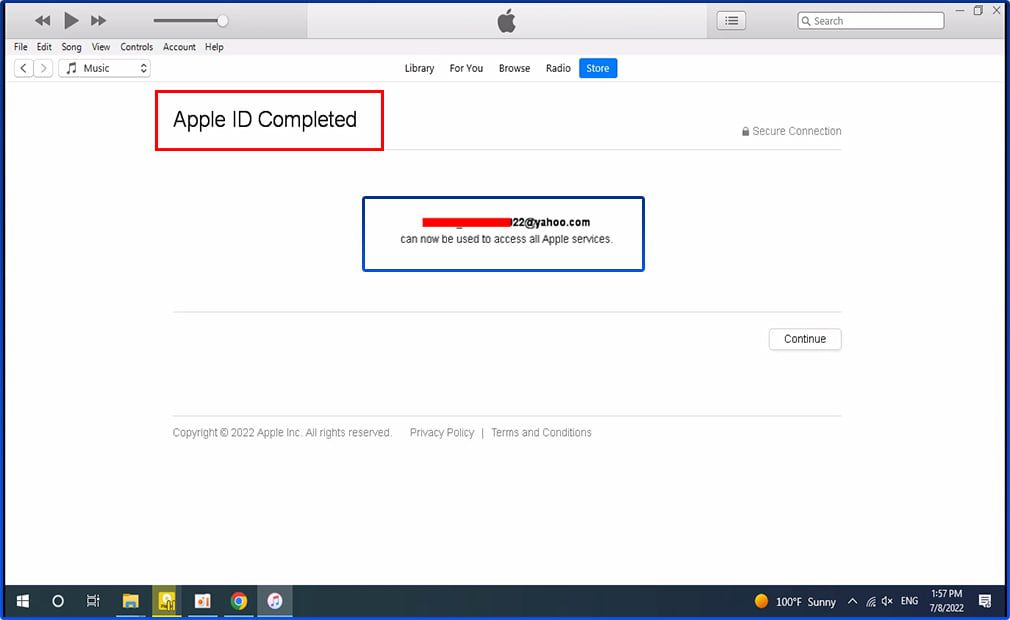Open iTunes icon in the taskbar
Image resolution: width=1010 pixels, height=620 pixels.
(275, 601)
